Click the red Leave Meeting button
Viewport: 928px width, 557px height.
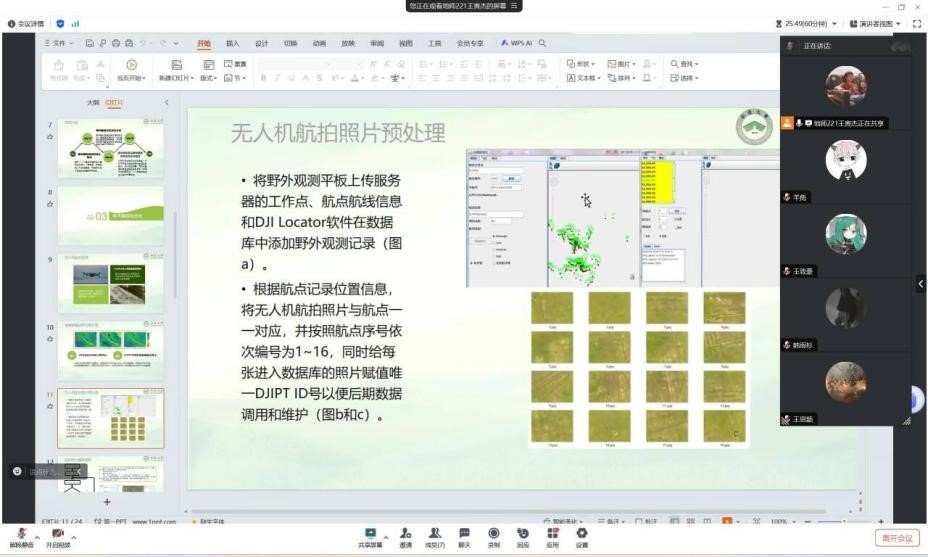tap(896, 538)
